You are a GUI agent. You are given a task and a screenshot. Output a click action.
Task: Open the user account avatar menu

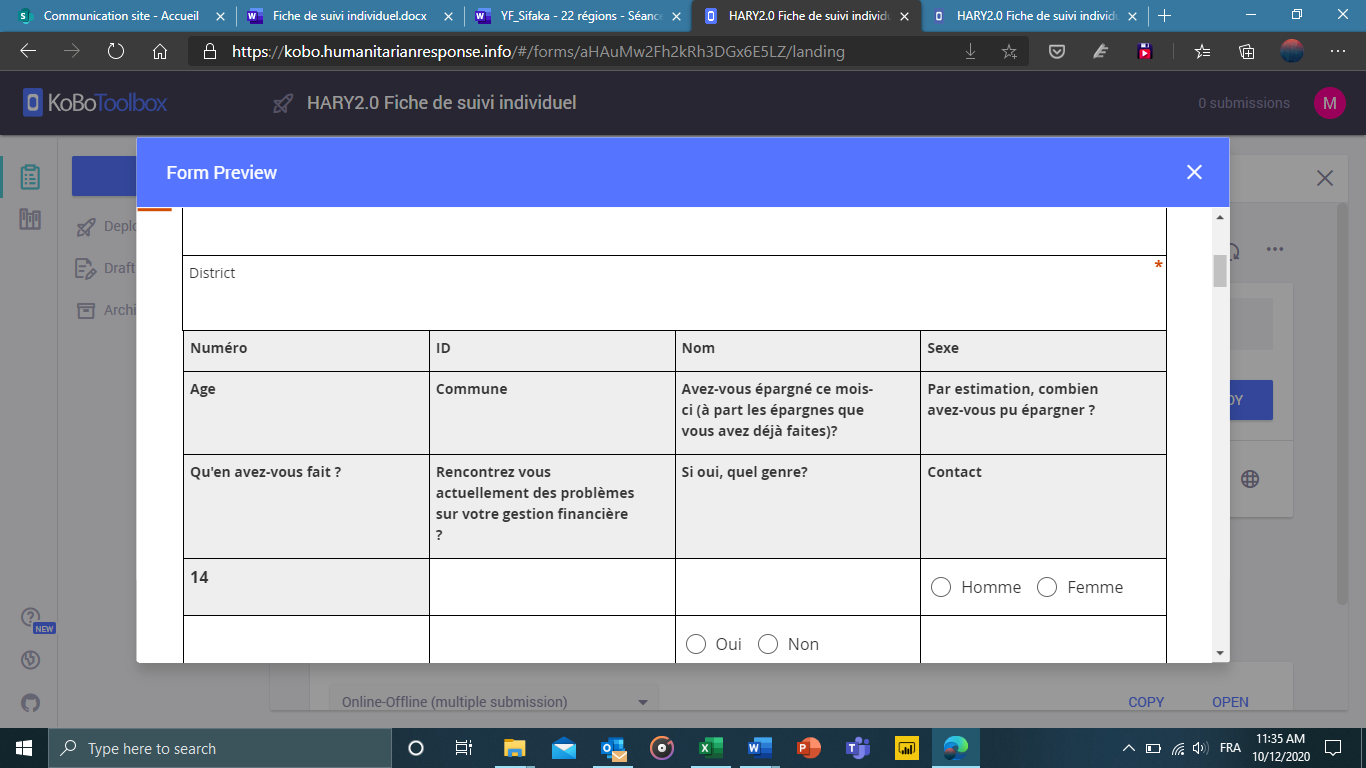click(1329, 103)
